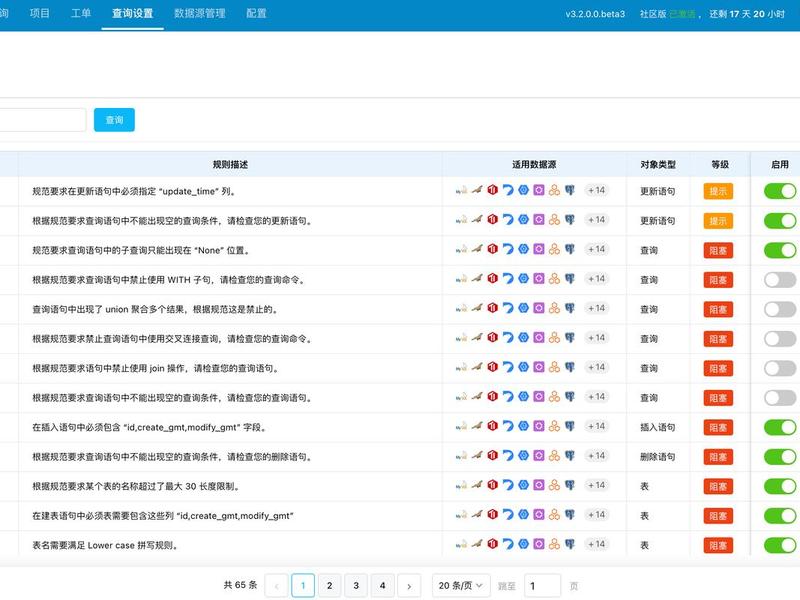Expand the +14 badge in join 操作 row
Viewport: 800px width, 600px height.
596,367
